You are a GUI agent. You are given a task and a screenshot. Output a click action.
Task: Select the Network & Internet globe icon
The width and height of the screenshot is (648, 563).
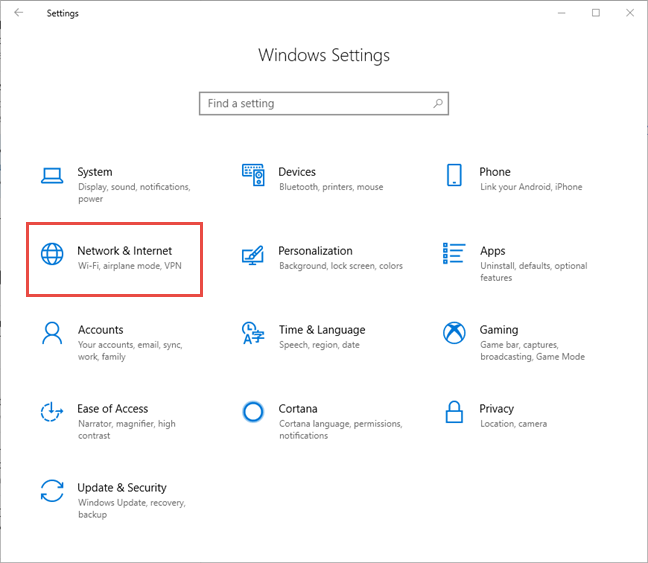(x=52, y=255)
